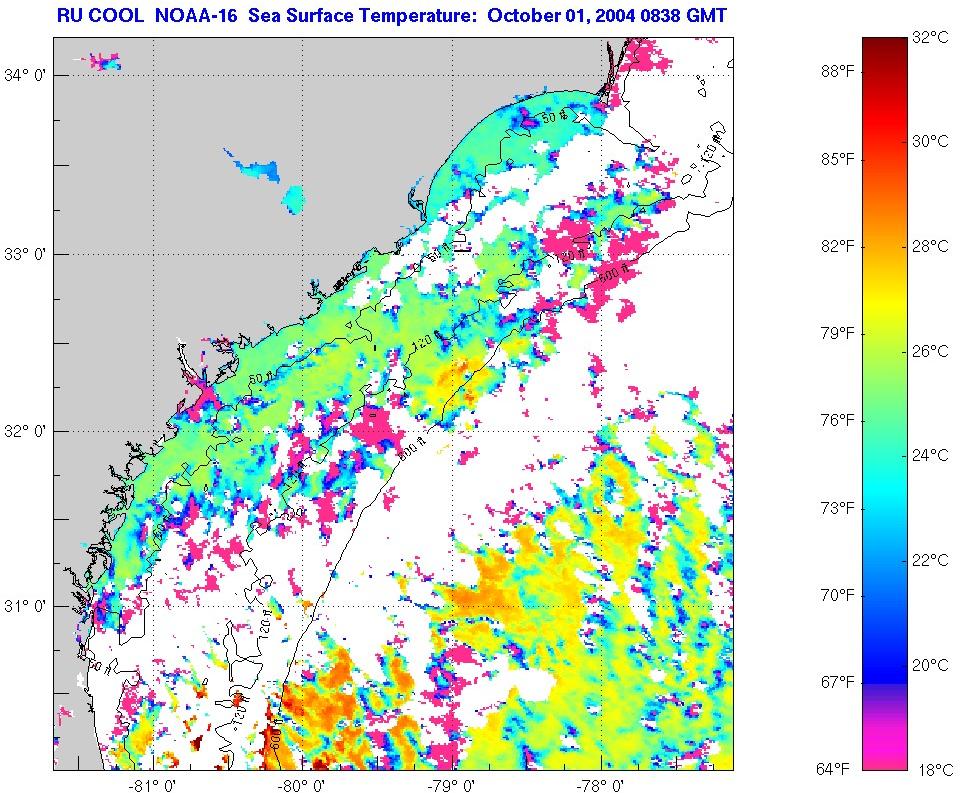Select the 32° 0' latitude label
Screen dimensions: 960x793
pyautogui.click(x=25, y=431)
